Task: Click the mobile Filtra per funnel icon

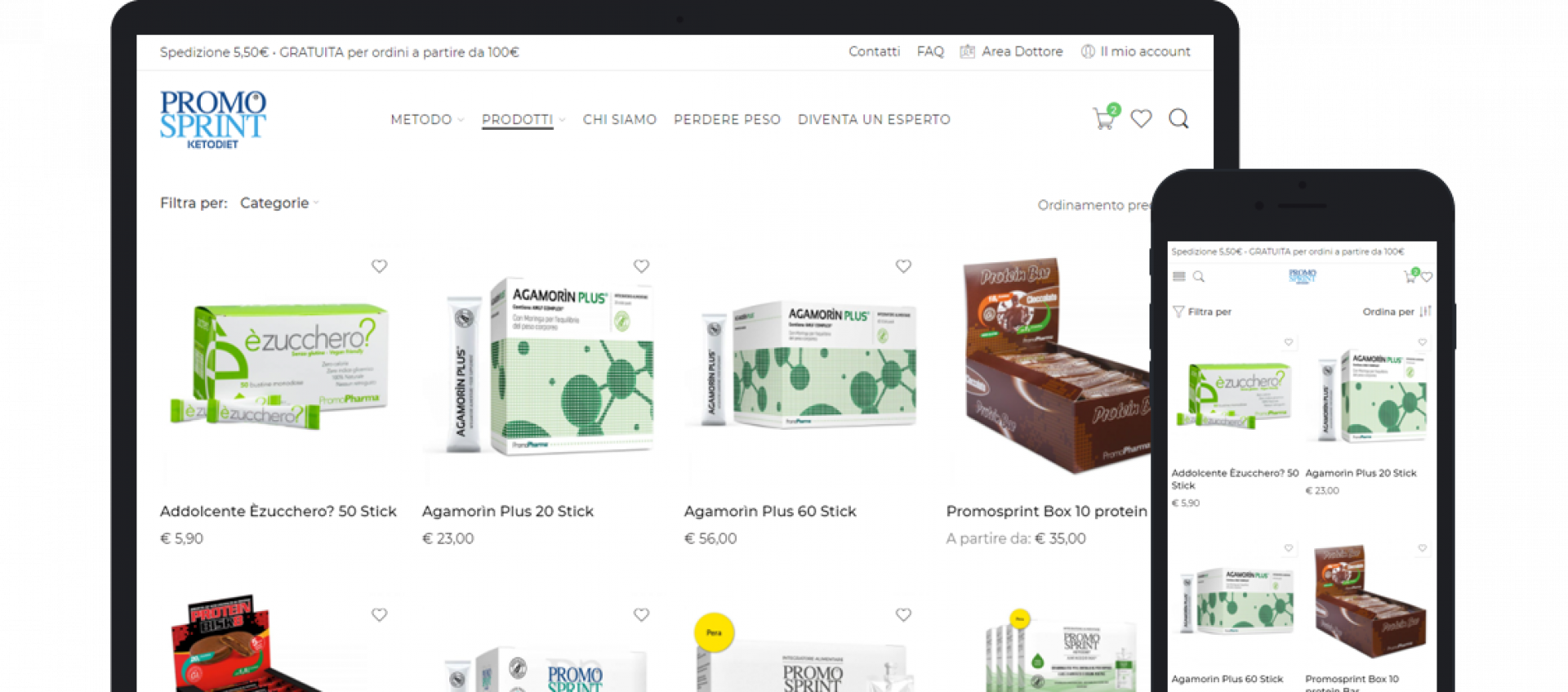Action: (1178, 311)
